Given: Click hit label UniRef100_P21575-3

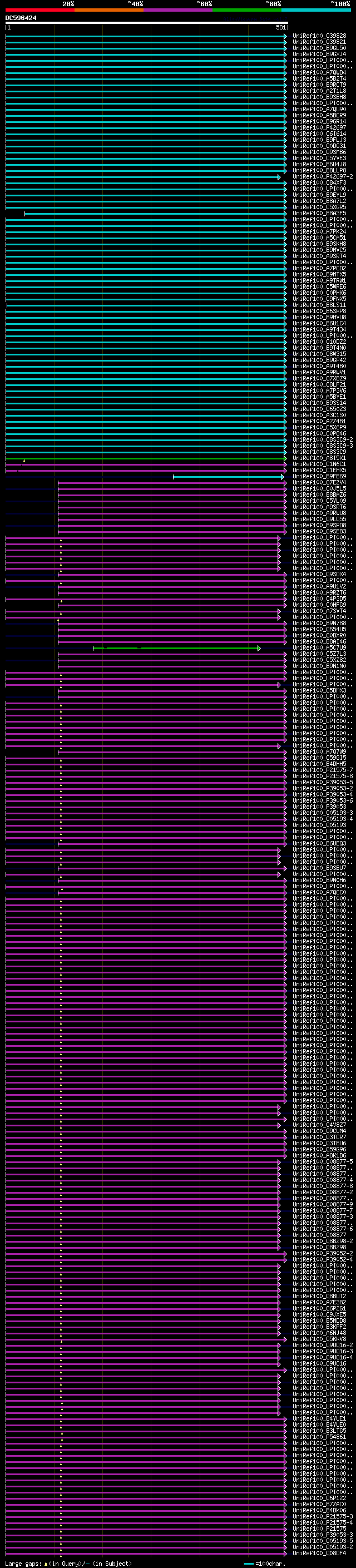Looking at the screenshot, I should coord(323,1517).
